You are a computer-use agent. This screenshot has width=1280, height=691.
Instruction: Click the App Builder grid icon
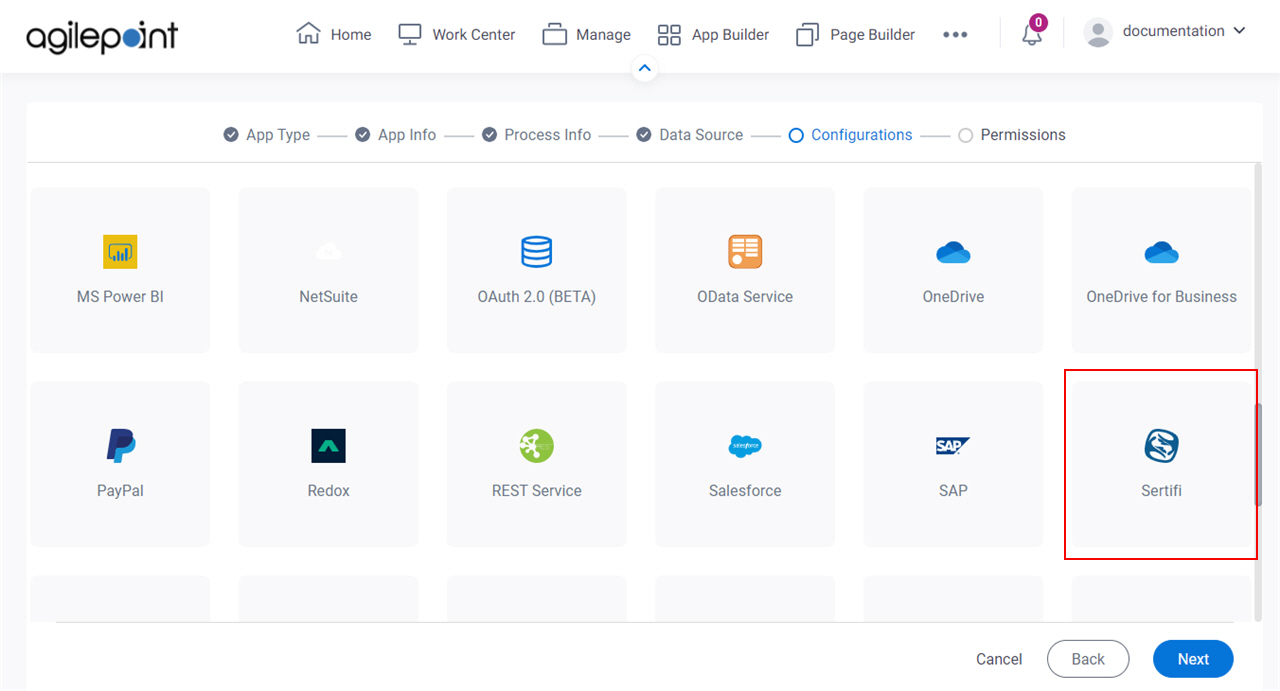click(669, 35)
